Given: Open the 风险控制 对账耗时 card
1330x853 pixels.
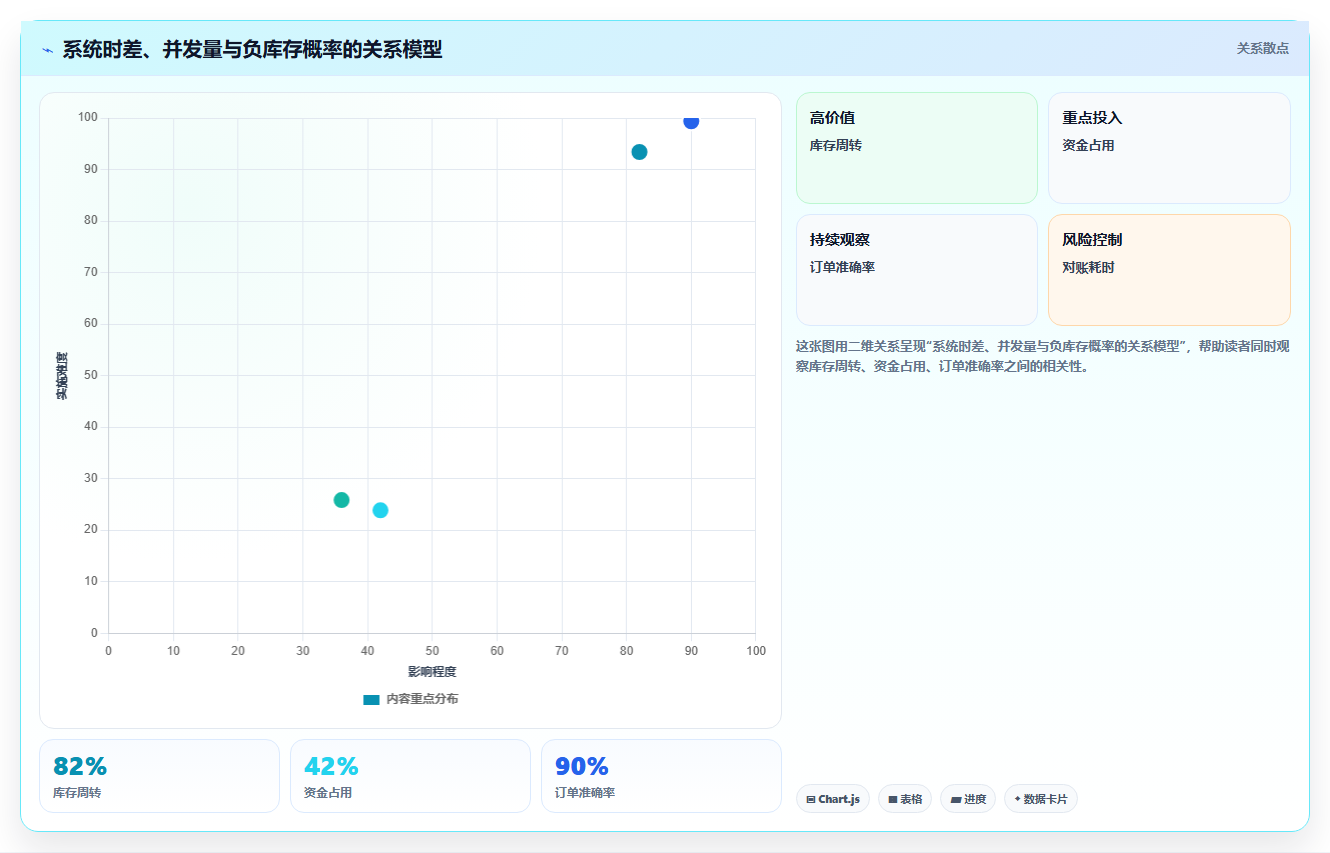Looking at the screenshot, I should pyautogui.click(x=1169, y=270).
